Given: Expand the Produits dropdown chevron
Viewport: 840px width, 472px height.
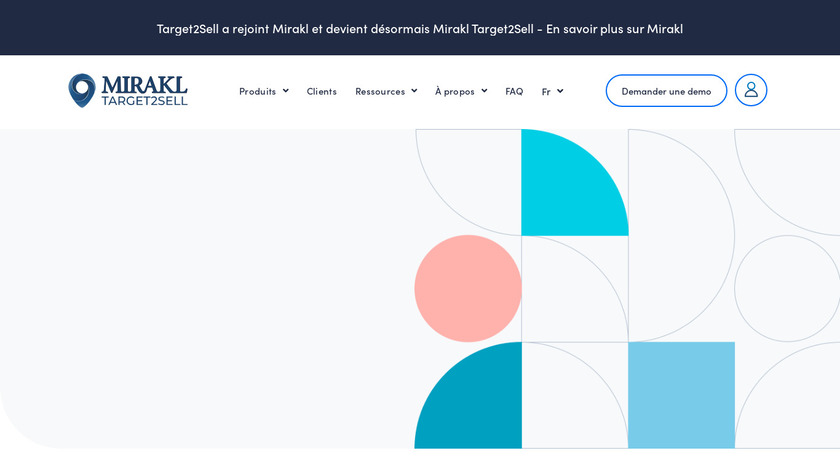Looking at the screenshot, I should click(x=285, y=91).
